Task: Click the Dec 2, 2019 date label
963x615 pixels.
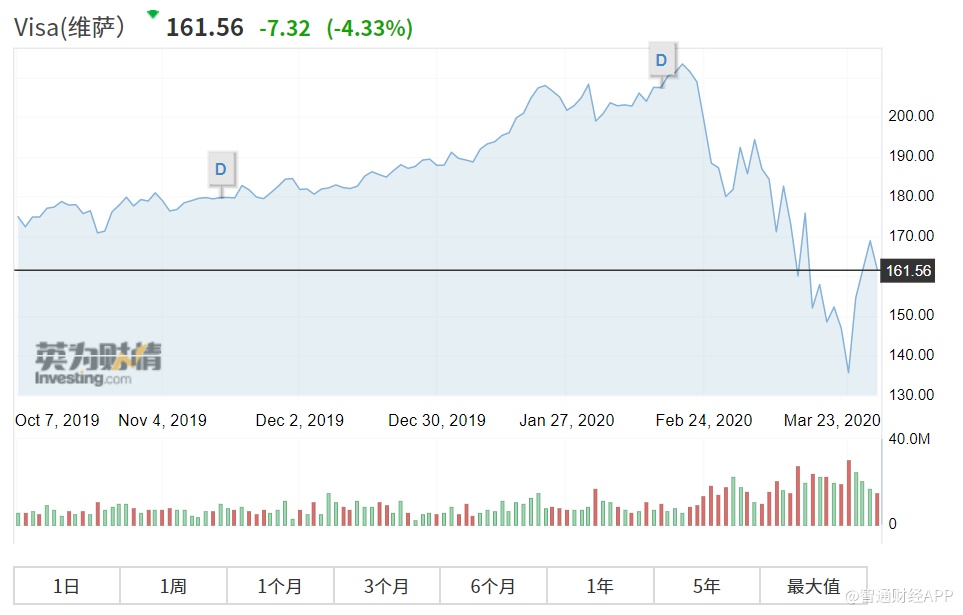Action: [x=299, y=420]
